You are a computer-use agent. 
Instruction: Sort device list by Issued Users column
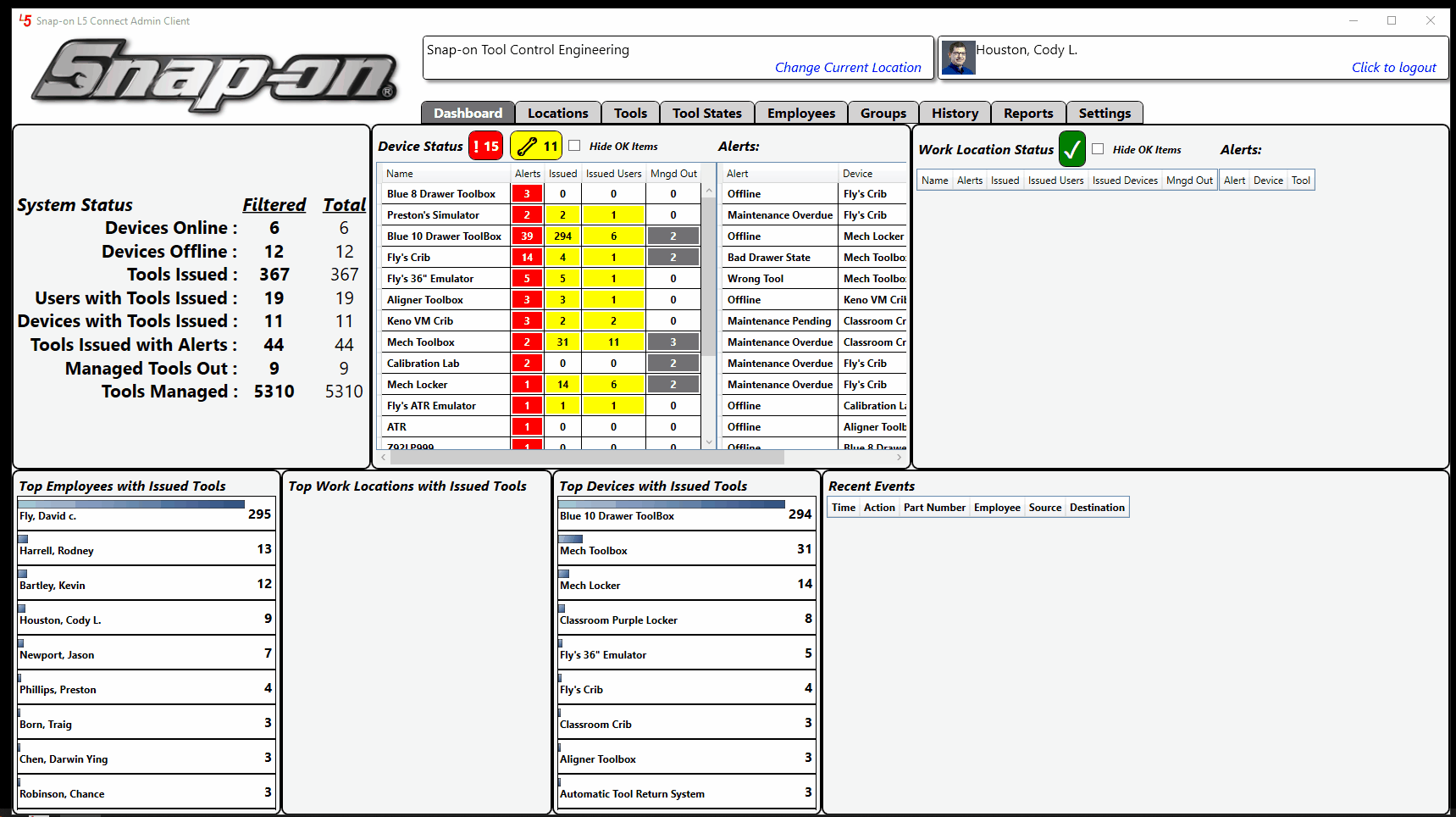coord(613,174)
